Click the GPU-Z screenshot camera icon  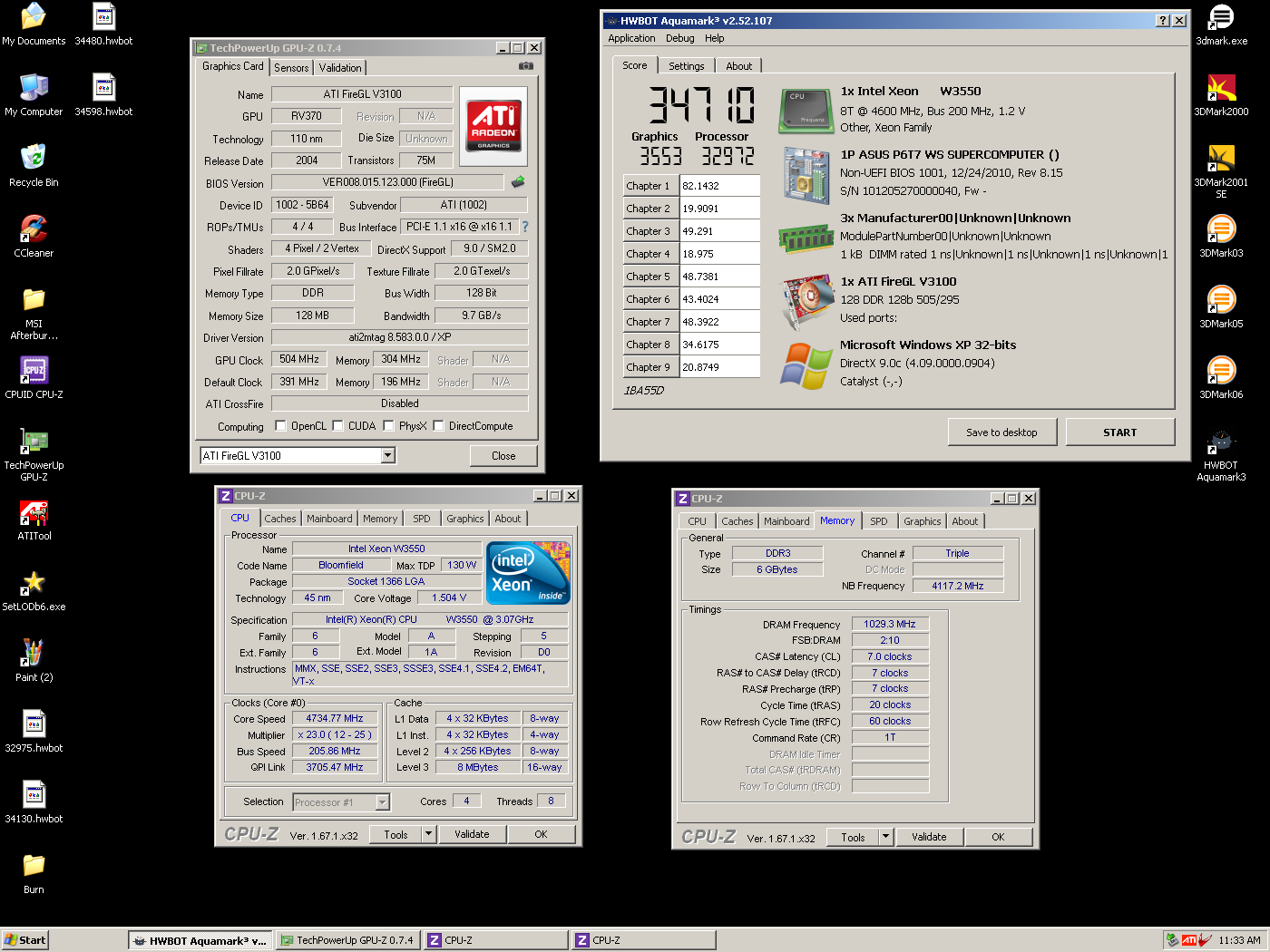click(x=526, y=66)
